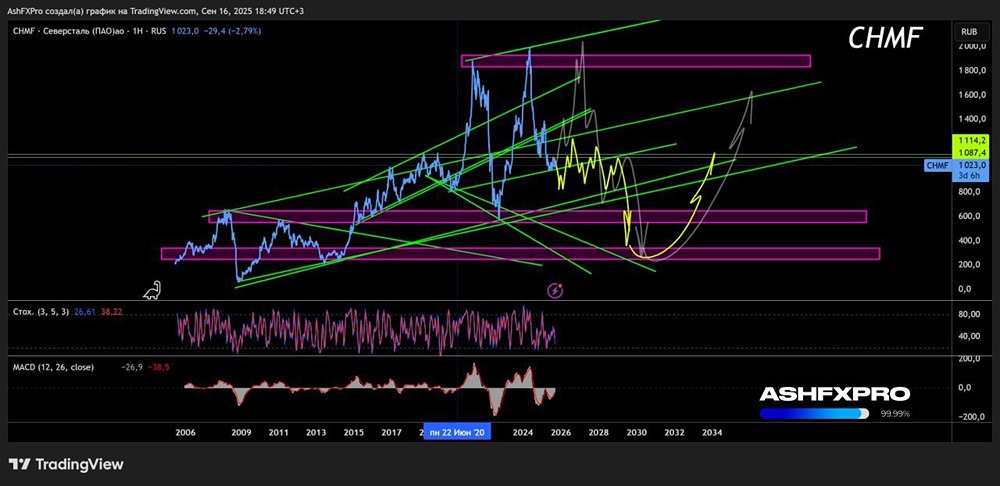The width and height of the screenshot is (1000, 486).
Task: Click the 2028 label on time axis
Action: click(x=598, y=432)
